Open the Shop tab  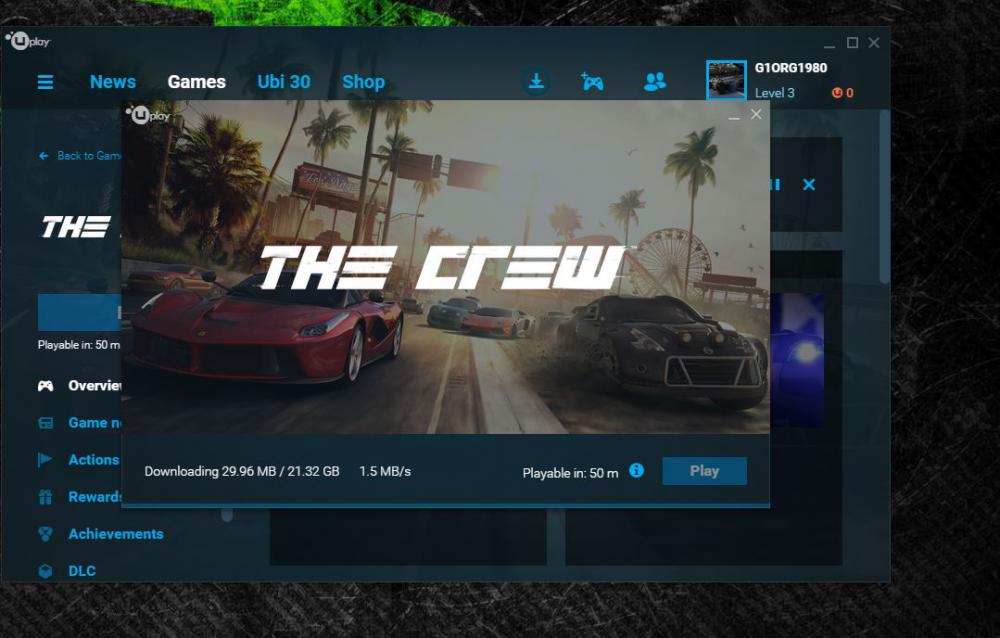pyautogui.click(x=363, y=82)
